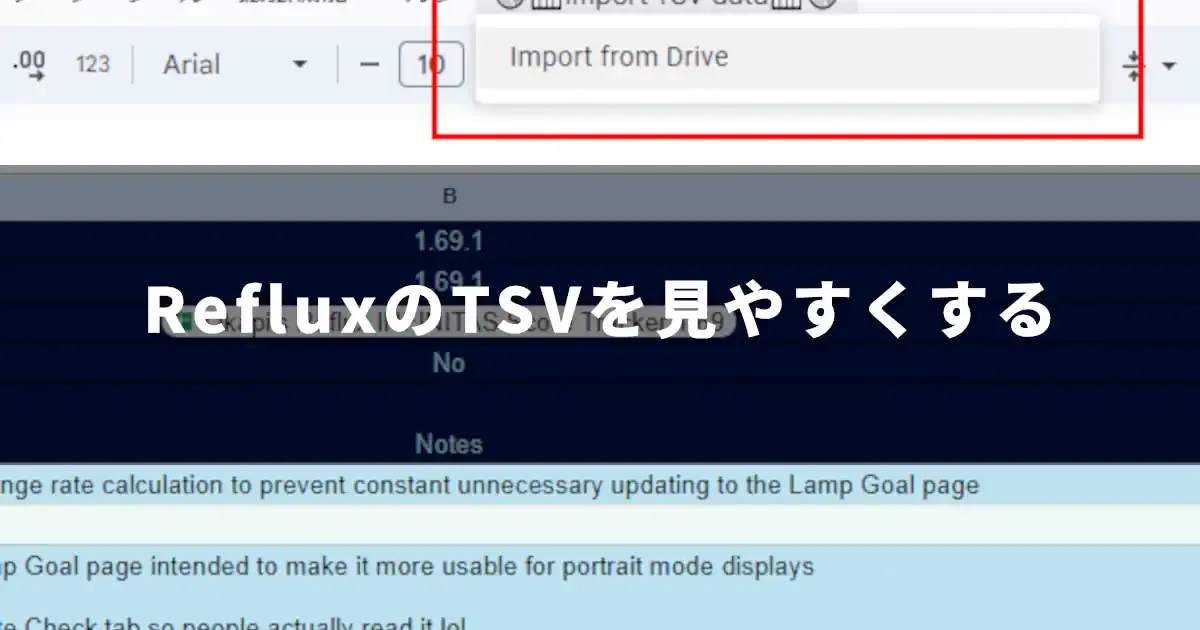Select the font size field showing 10
The height and width of the screenshot is (630, 1200).
[430, 65]
